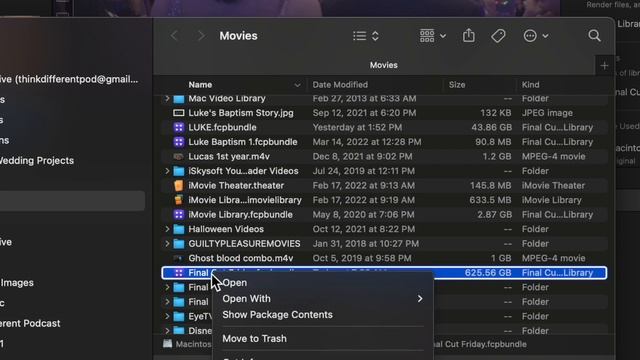Click the iMovie Theater kind cell
The width and height of the screenshot is (640, 360).
click(x=553, y=186)
